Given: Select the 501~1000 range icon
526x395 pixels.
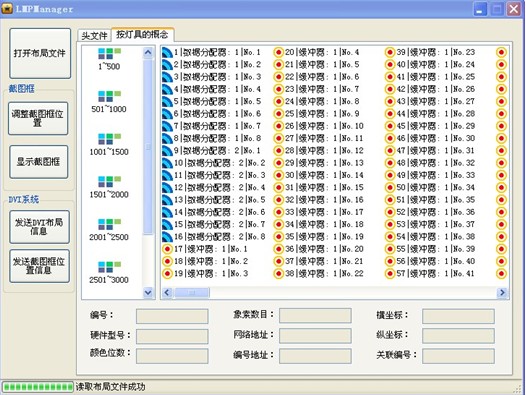Looking at the screenshot, I should point(109,96).
